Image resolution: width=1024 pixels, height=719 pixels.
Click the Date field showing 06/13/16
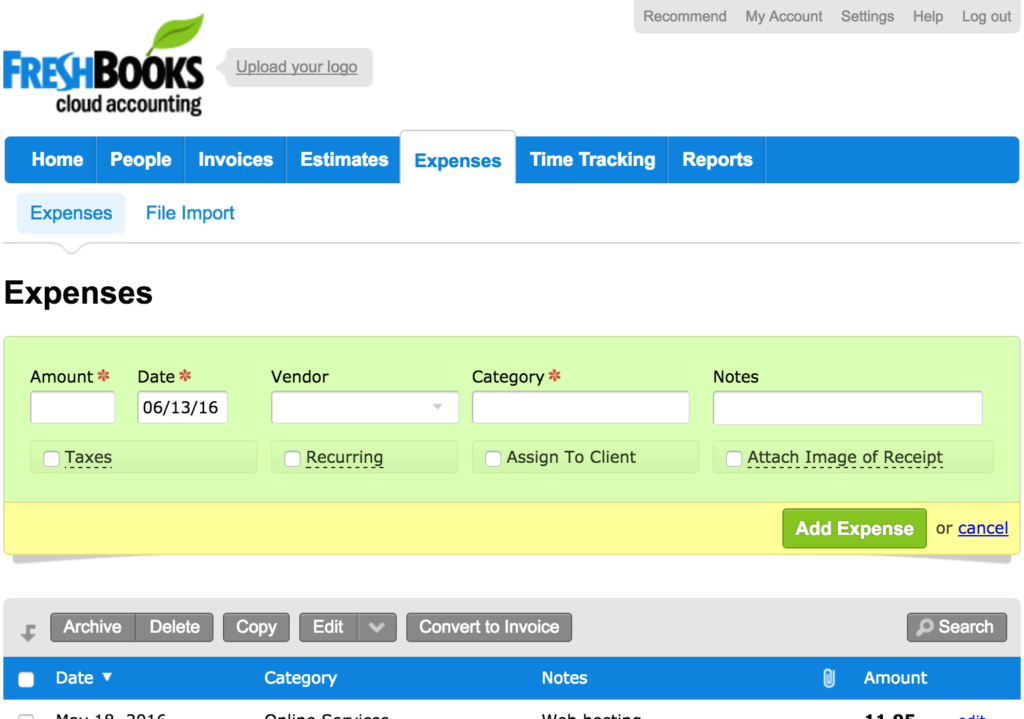click(182, 407)
